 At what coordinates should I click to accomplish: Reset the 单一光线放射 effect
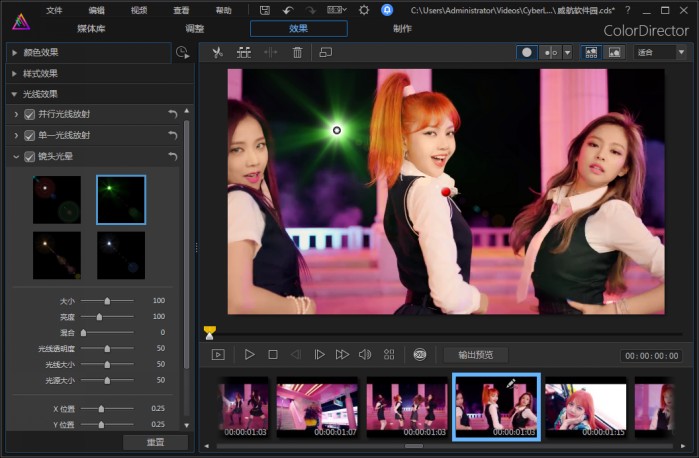pos(173,135)
